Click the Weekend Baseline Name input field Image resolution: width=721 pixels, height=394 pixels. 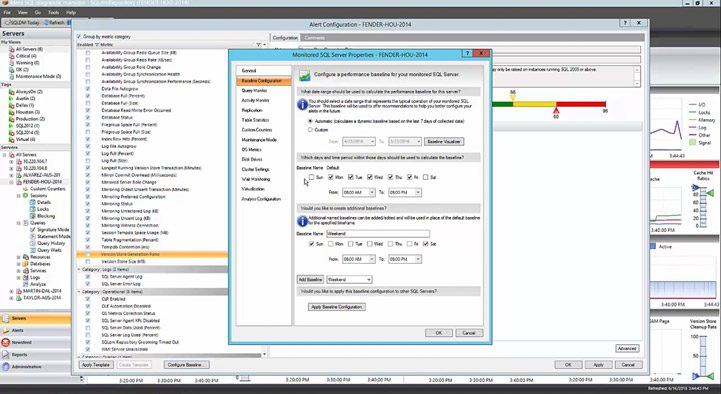(x=378, y=234)
